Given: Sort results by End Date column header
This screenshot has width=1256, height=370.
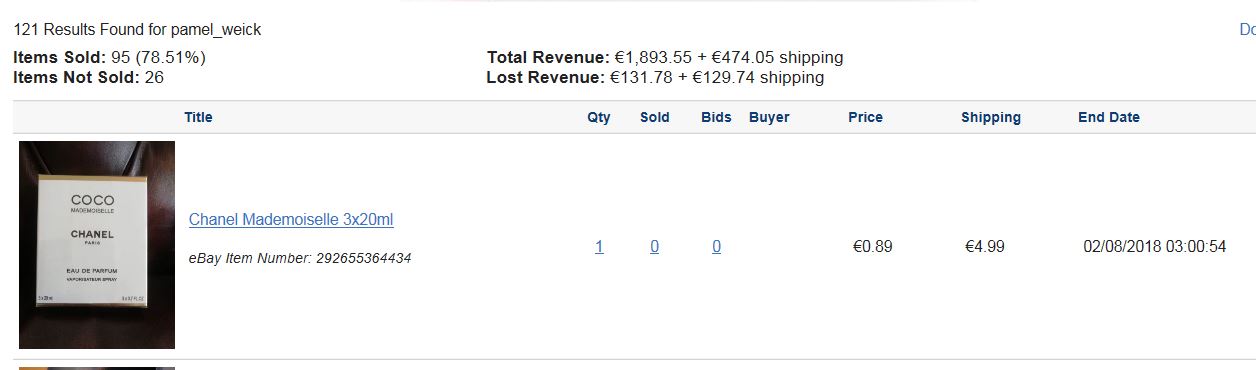Looking at the screenshot, I should pyautogui.click(x=1108, y=117).
